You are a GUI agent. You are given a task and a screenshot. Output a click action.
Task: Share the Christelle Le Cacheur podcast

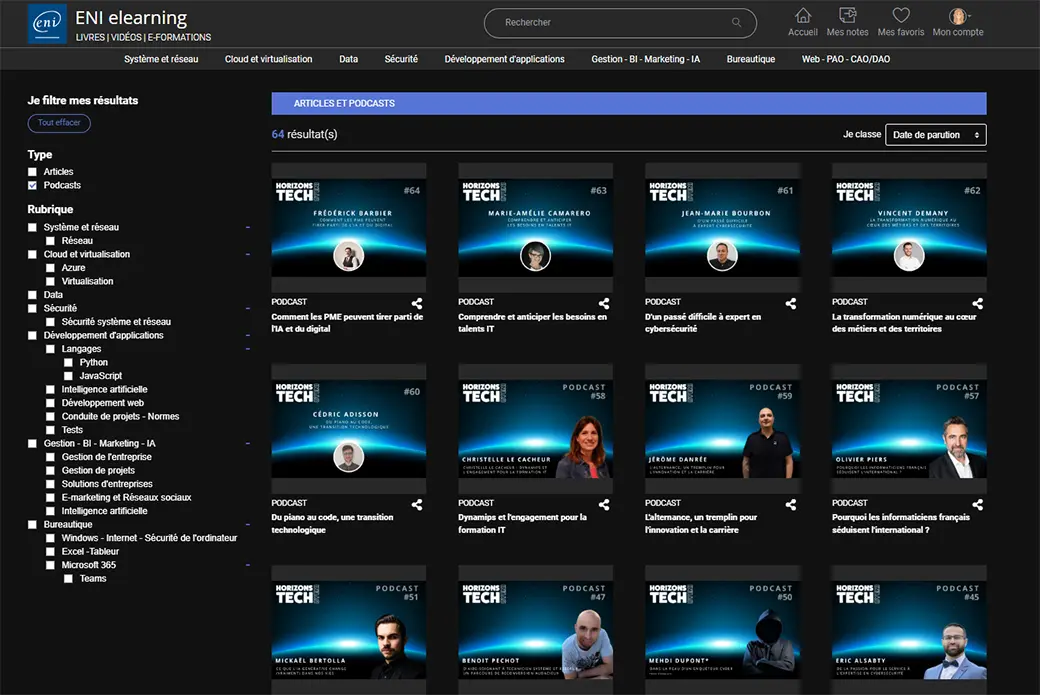(x=603, y=504)
